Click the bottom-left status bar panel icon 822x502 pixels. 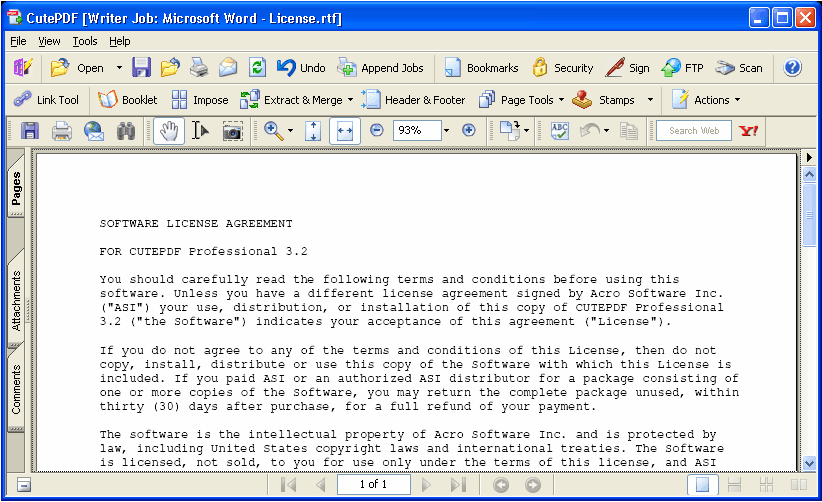23,485
